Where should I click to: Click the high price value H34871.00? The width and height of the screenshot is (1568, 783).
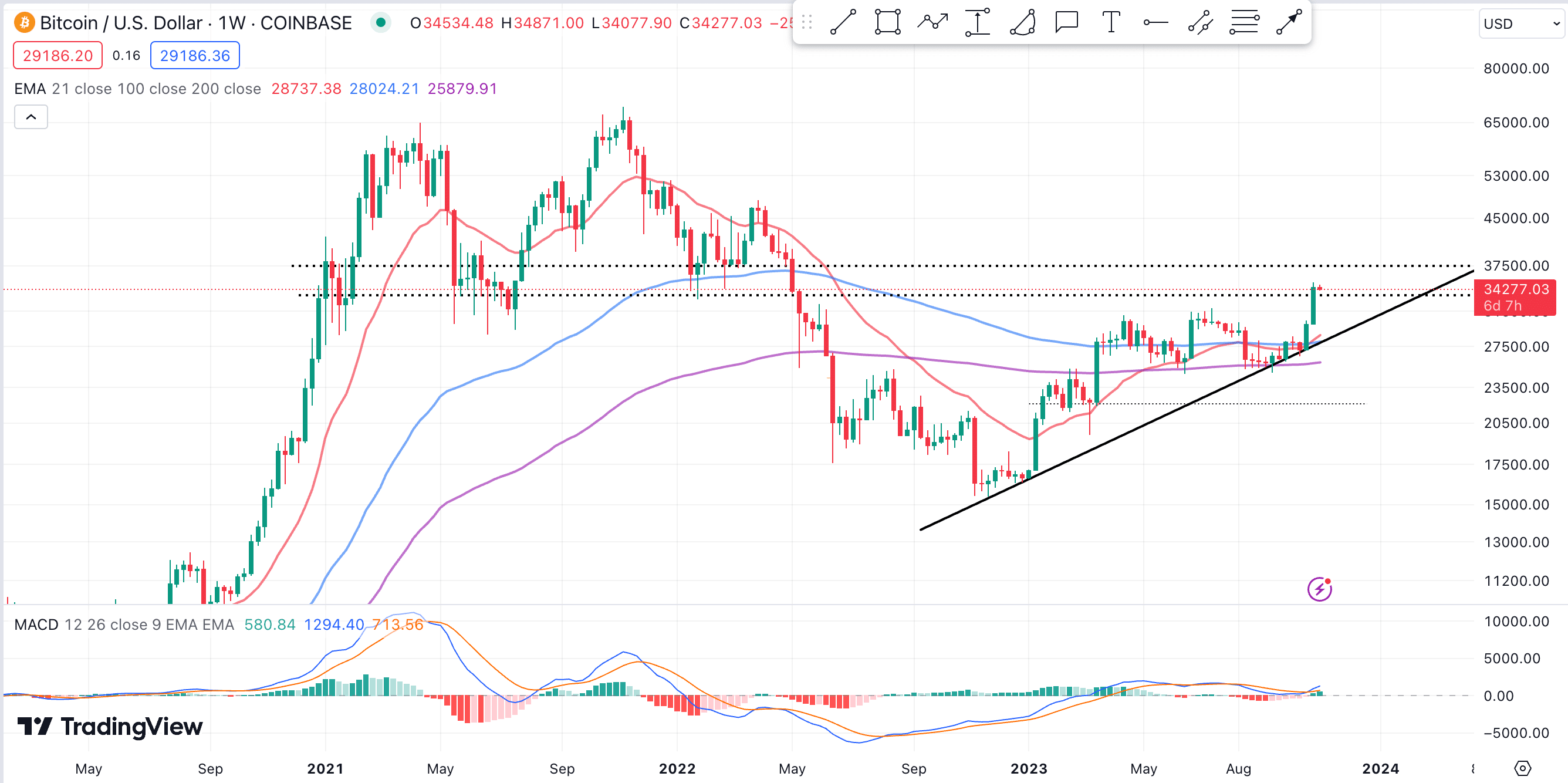[x=542, y=23]
